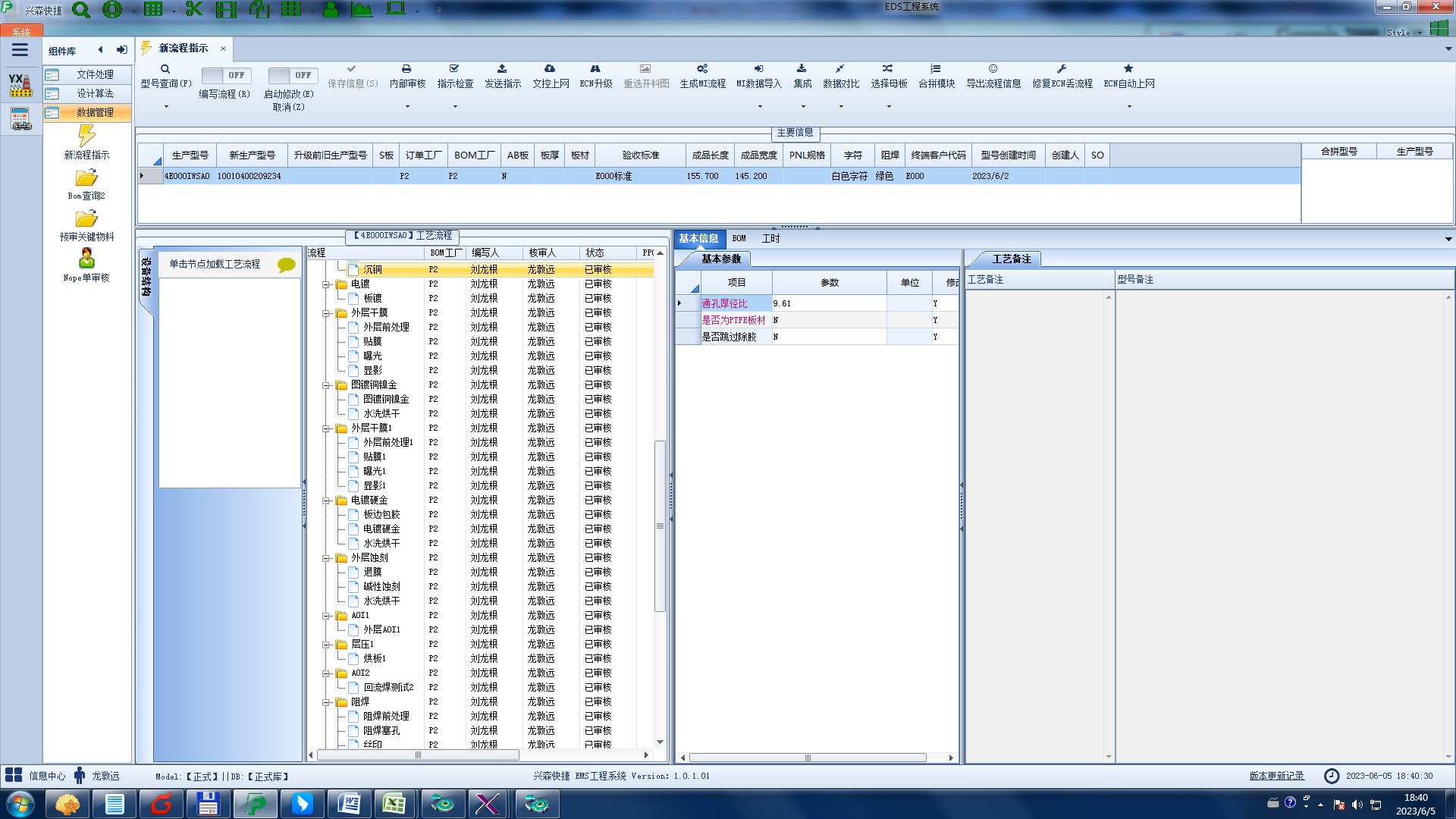Click the green person icon in title bar

coord(331,10)
